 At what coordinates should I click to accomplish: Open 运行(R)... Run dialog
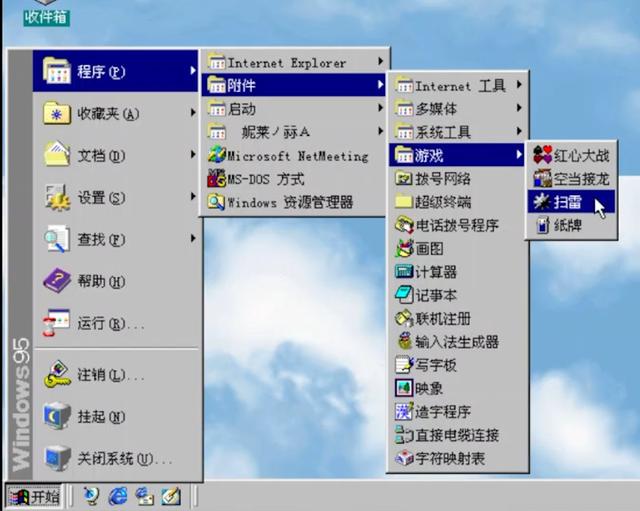tap(116, 322)
